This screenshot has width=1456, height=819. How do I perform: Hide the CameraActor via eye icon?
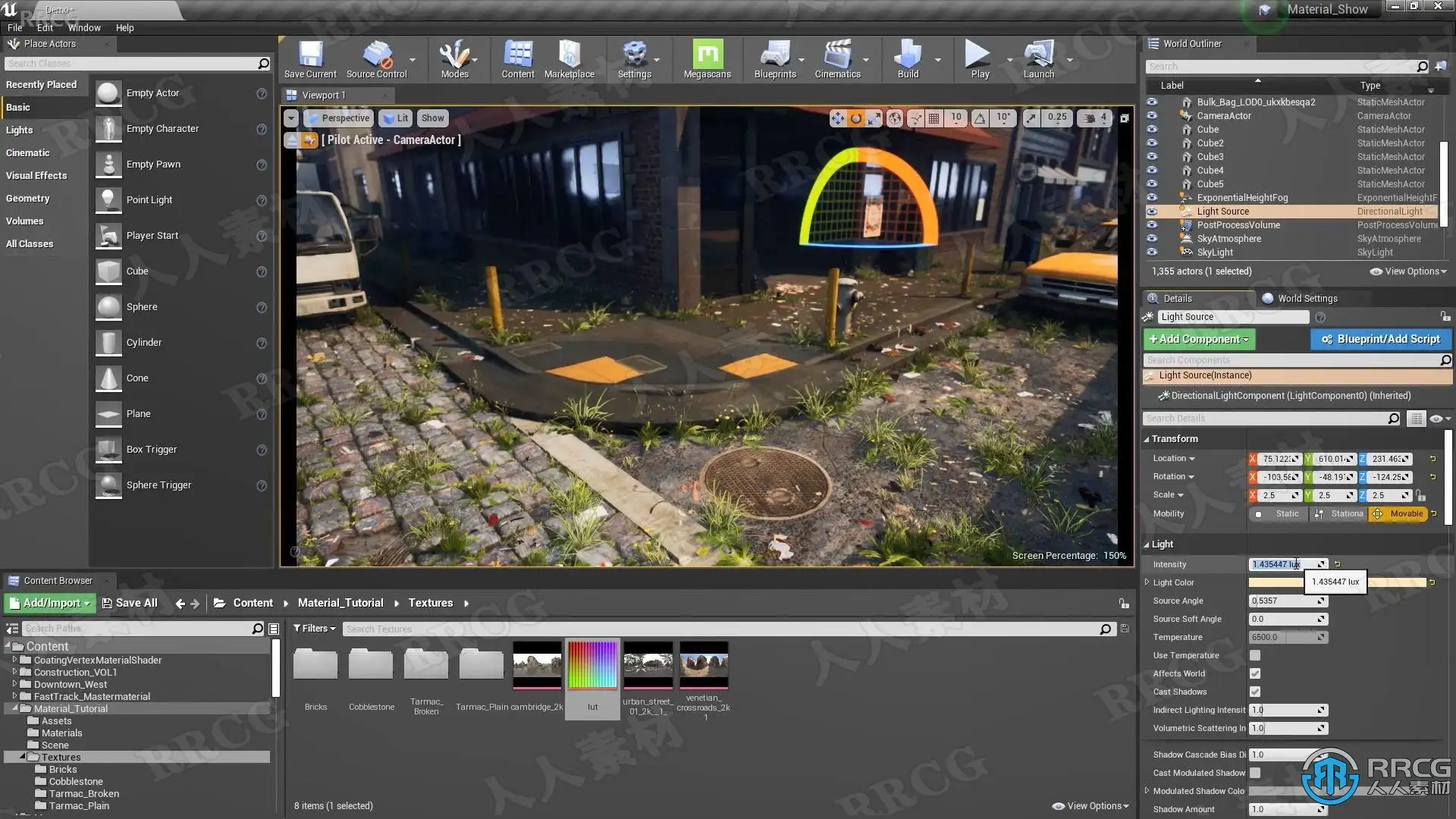point(1152,116)
